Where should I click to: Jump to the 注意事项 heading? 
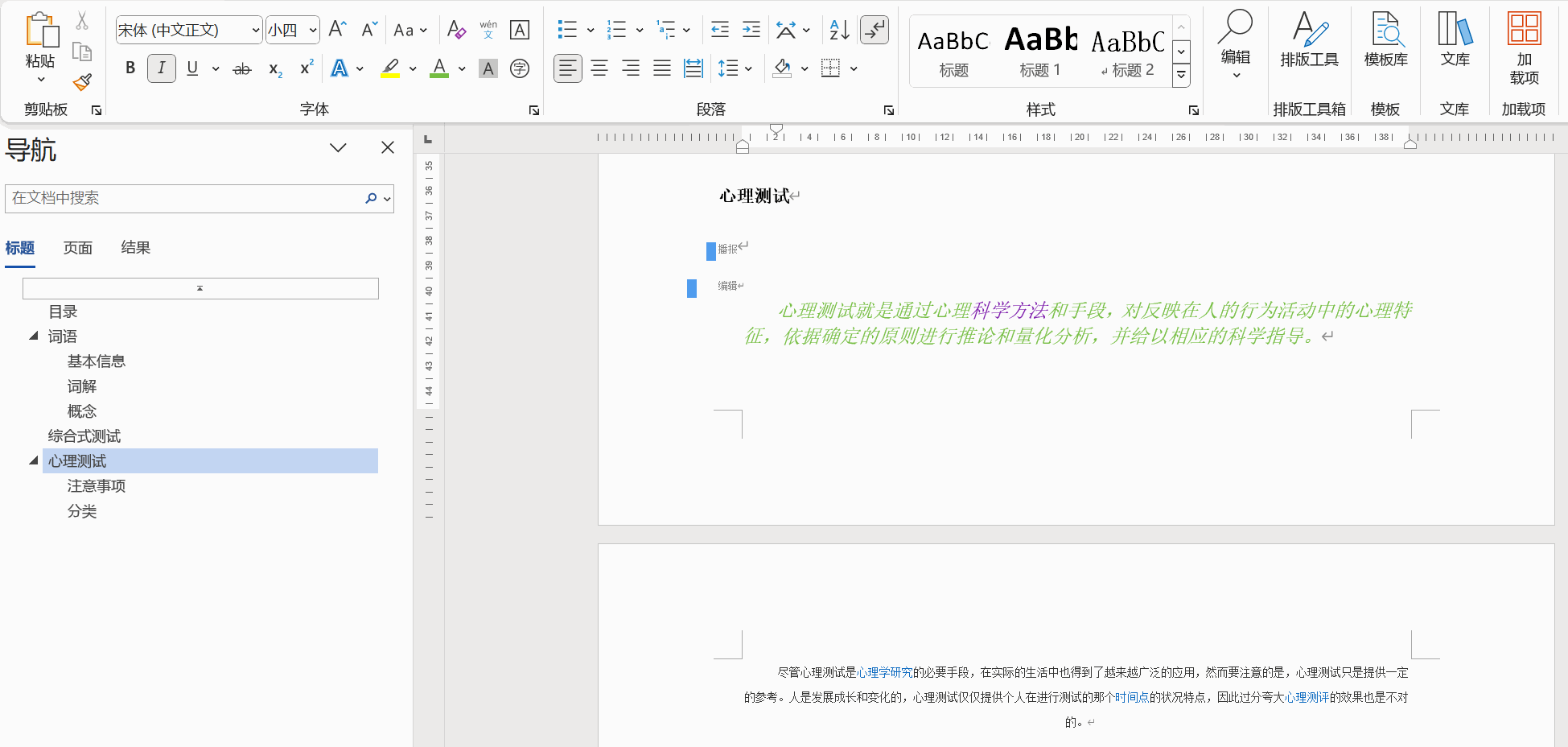tap(97, 486)
